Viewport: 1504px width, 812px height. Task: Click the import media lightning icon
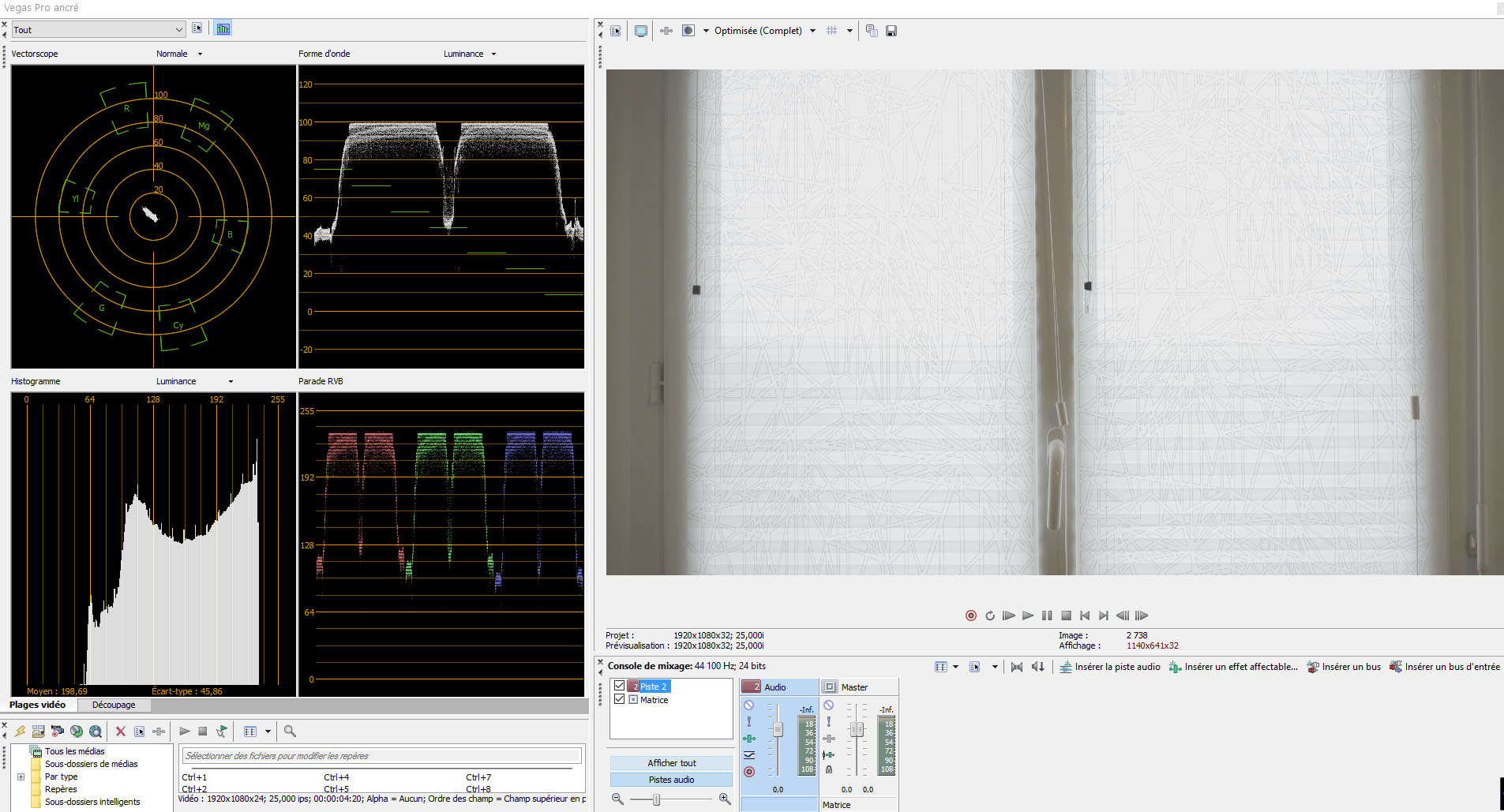click(20, 732)
